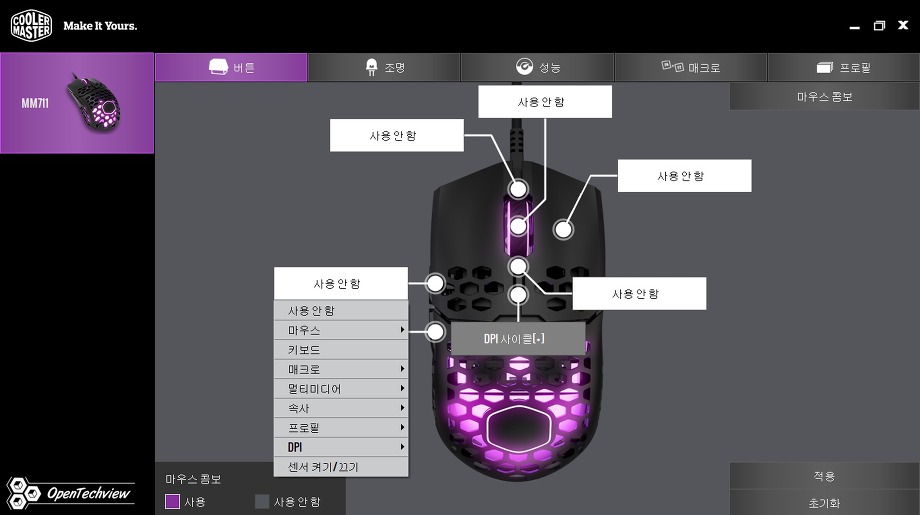
Task: Click the gray 사용 안 함 legend swatch
Action: (x=262, y=502)
